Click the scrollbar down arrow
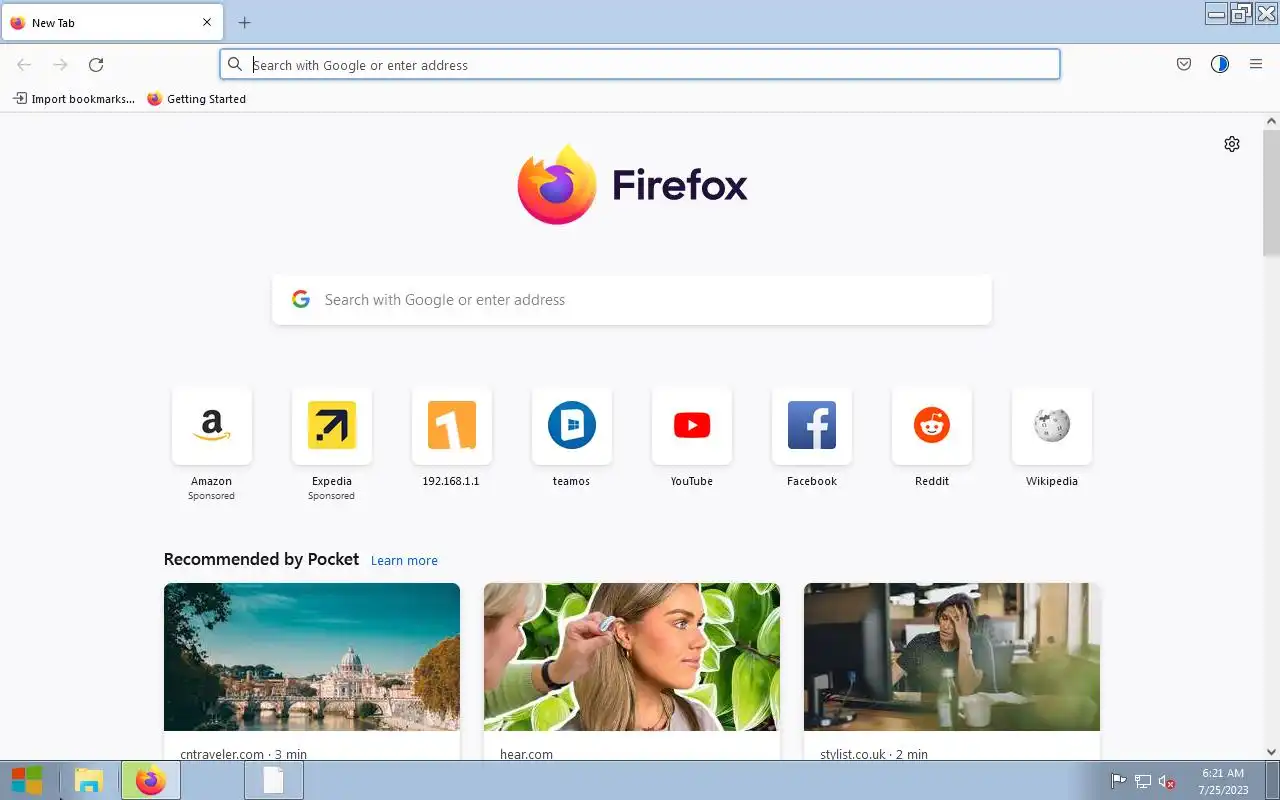 (1271, 752)
